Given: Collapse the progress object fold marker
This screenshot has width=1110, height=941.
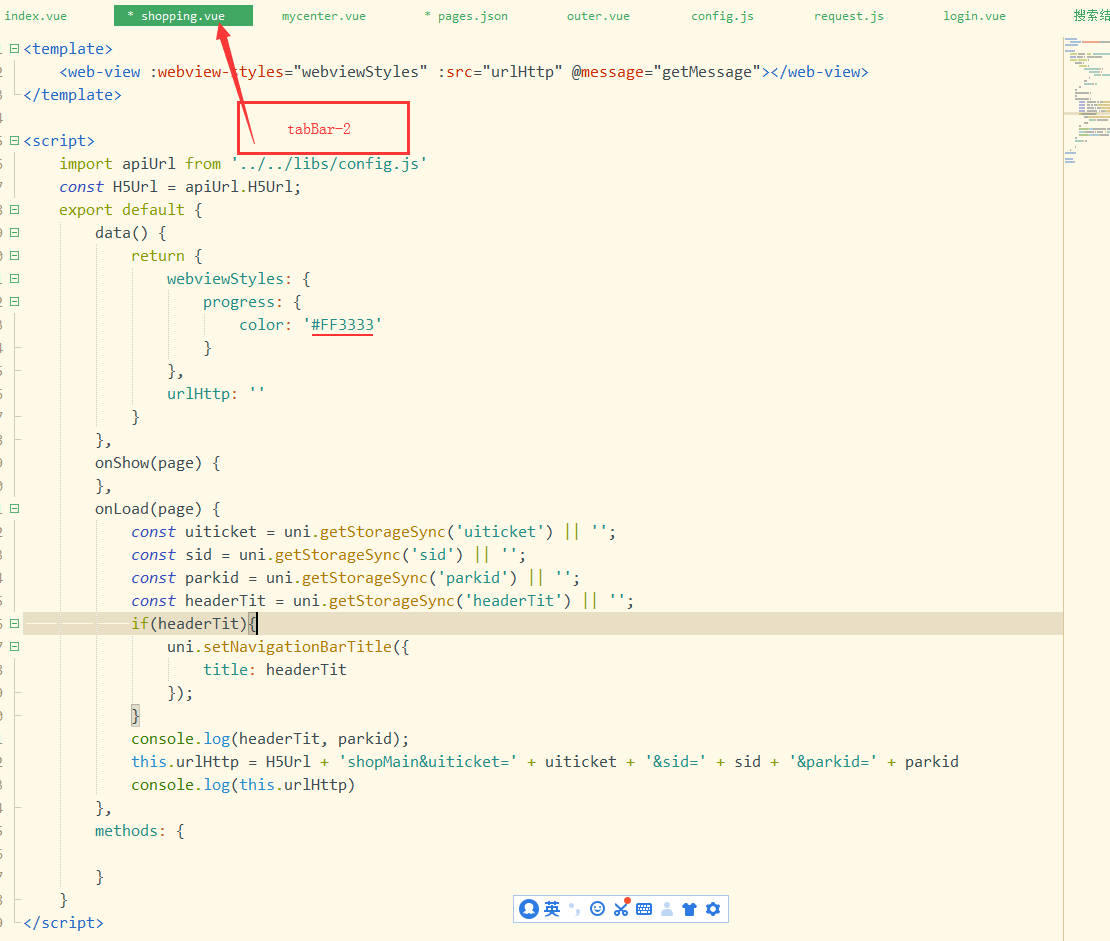Looking at the screenshot, I should click(x=14, y=302).
